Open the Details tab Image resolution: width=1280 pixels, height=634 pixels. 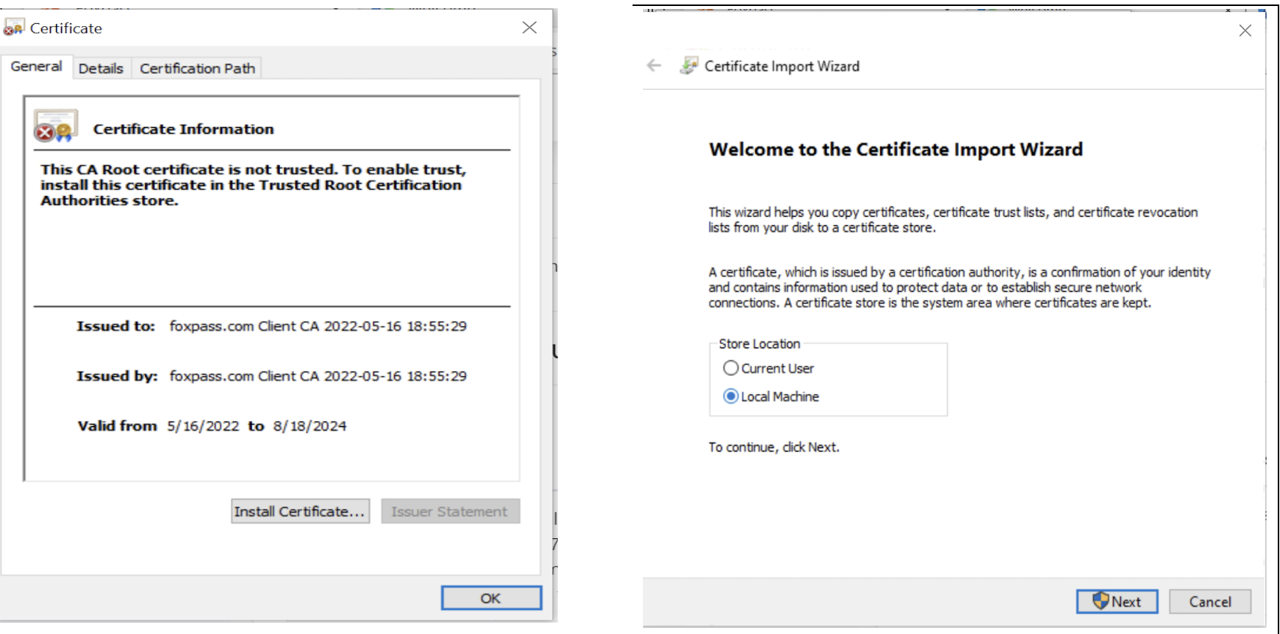(x=101, y=68)
